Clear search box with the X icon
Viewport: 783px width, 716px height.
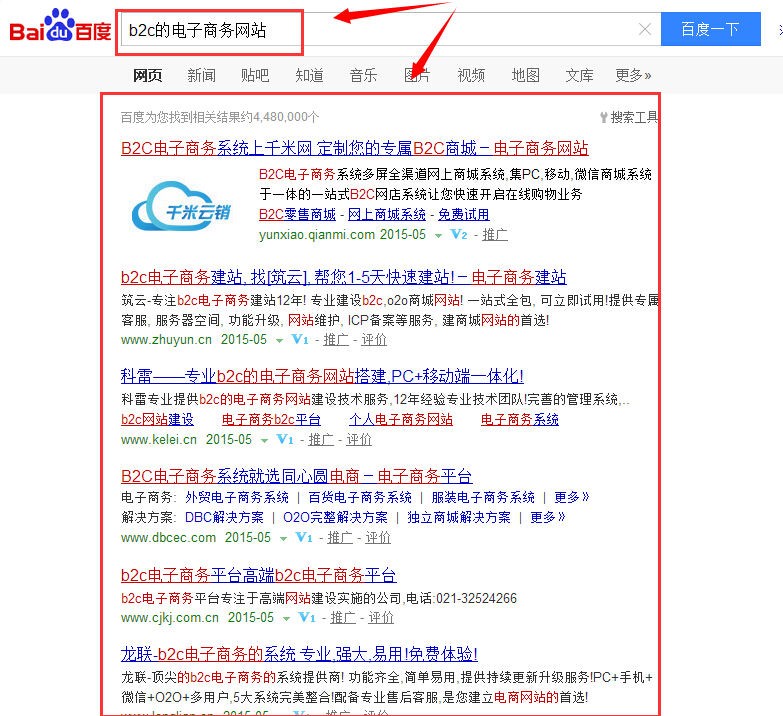645,29
